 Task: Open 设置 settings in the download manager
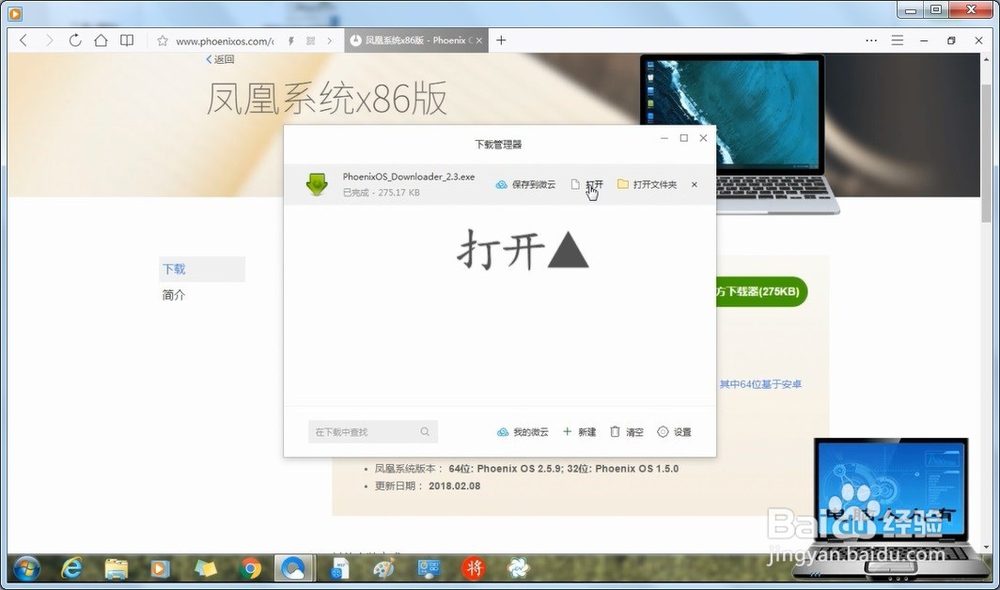pyautogui.click(x=674, y=432)
